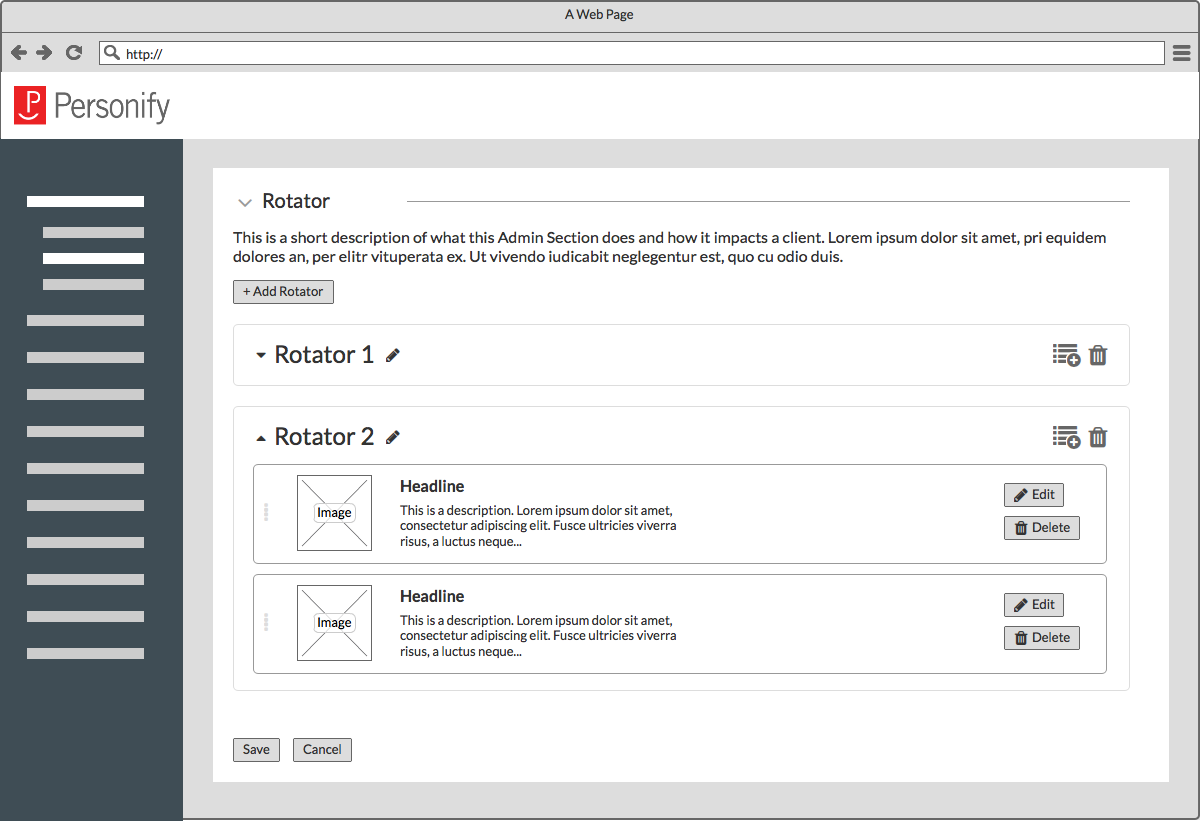This screenshot has height=821, width=1200.
Task: Save the rotator changes
Action: click(x=256, y=750)
